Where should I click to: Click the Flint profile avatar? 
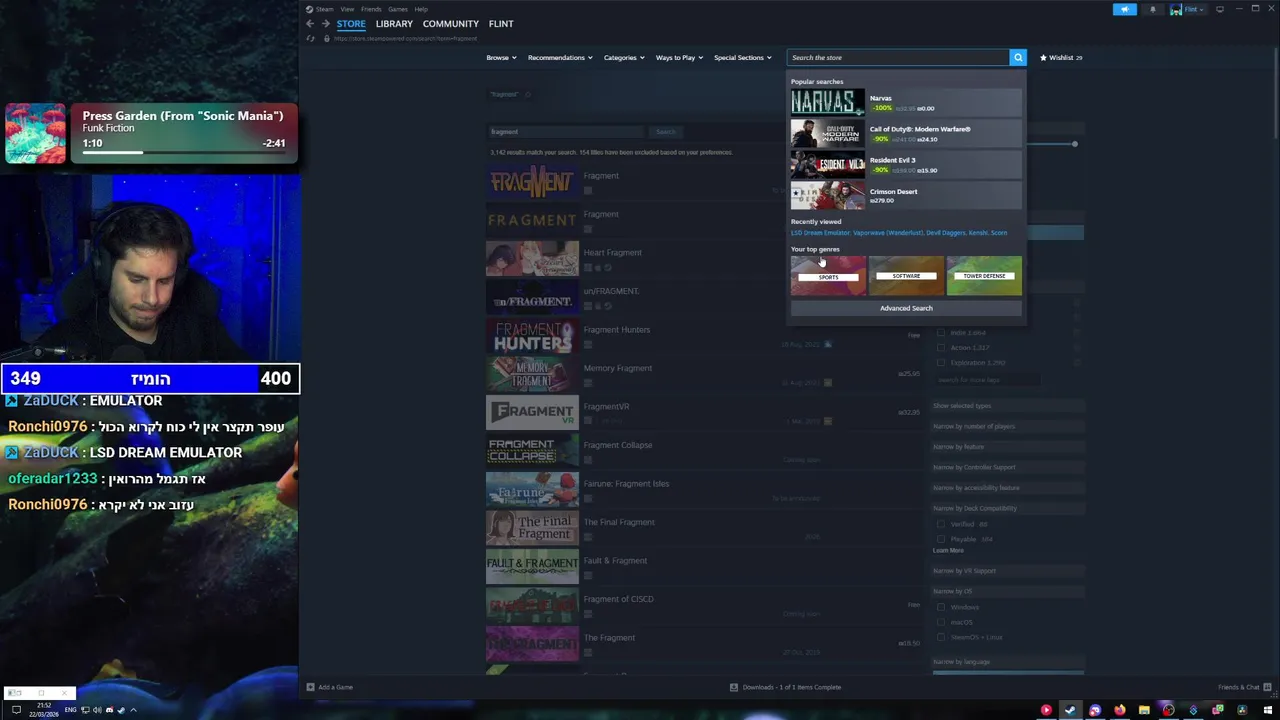click(1176, 9)
